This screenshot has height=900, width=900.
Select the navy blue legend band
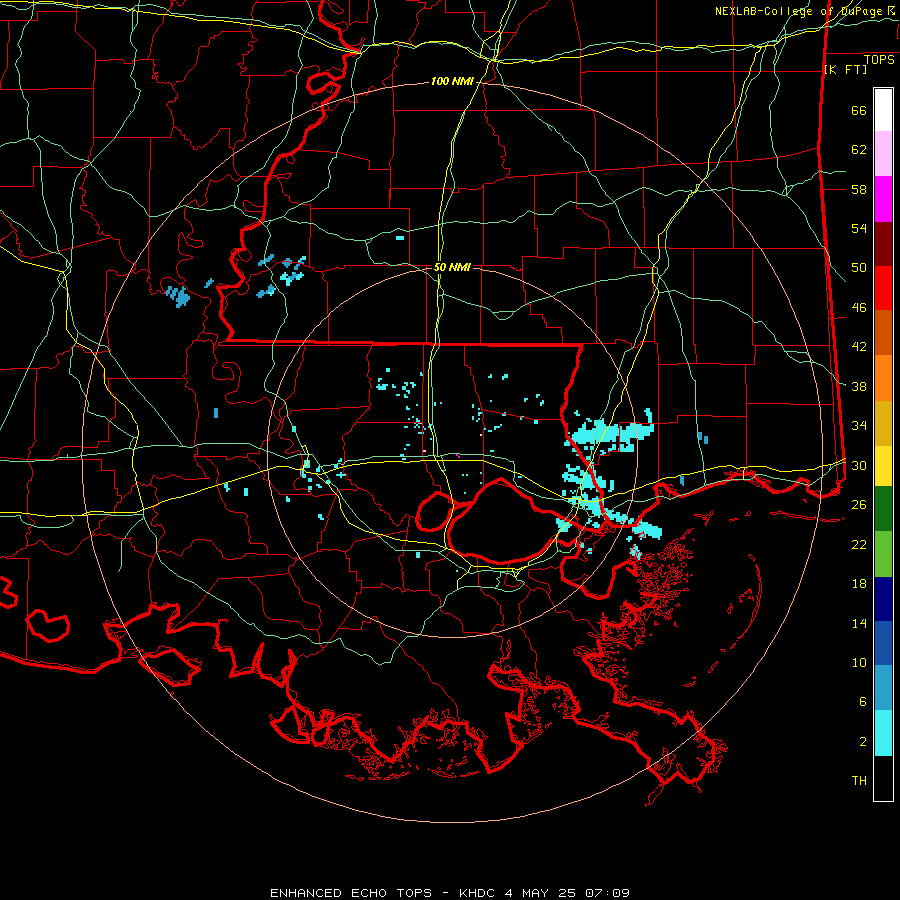(883, 599)
